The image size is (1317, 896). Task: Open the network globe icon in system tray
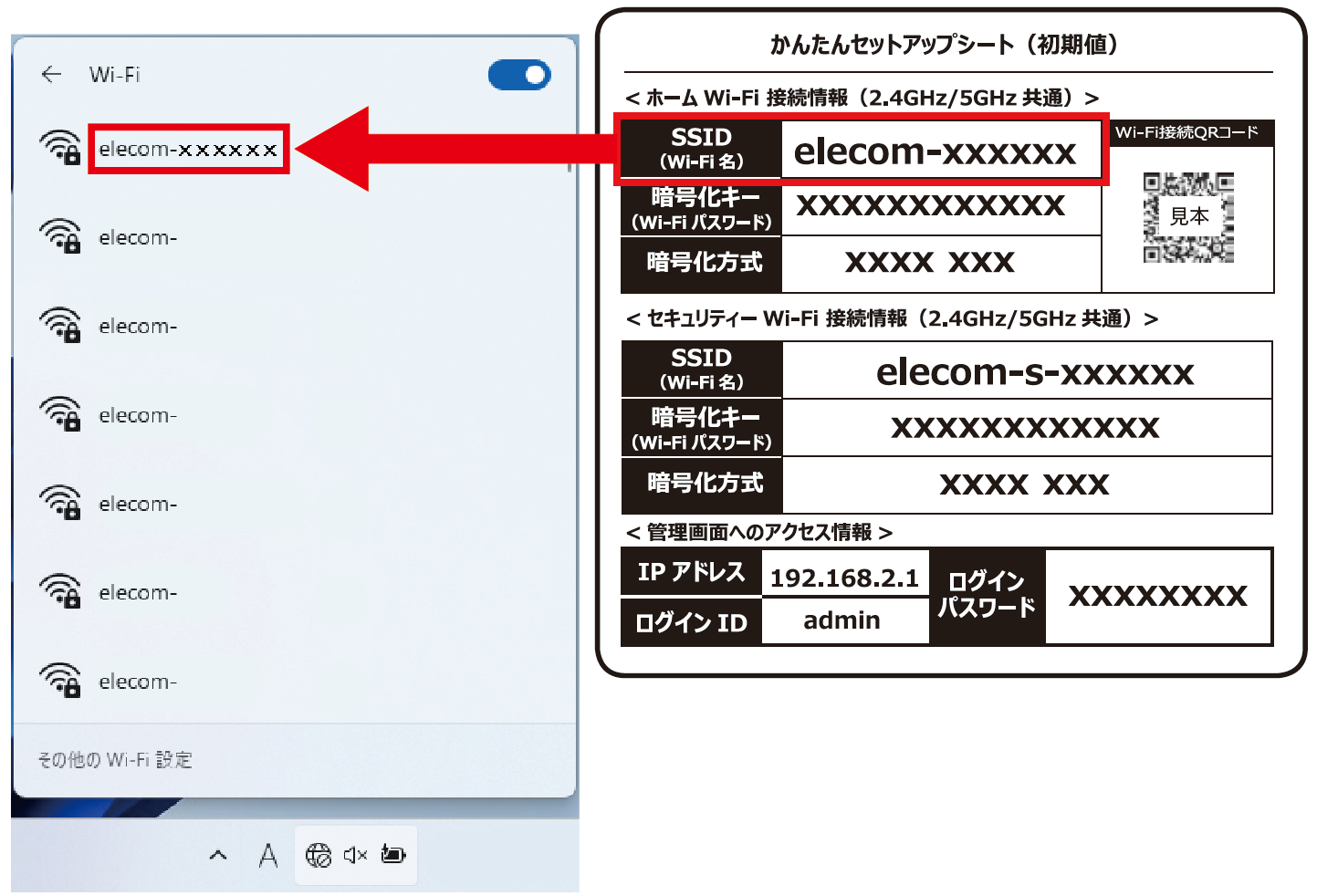[x=319, y=855]
